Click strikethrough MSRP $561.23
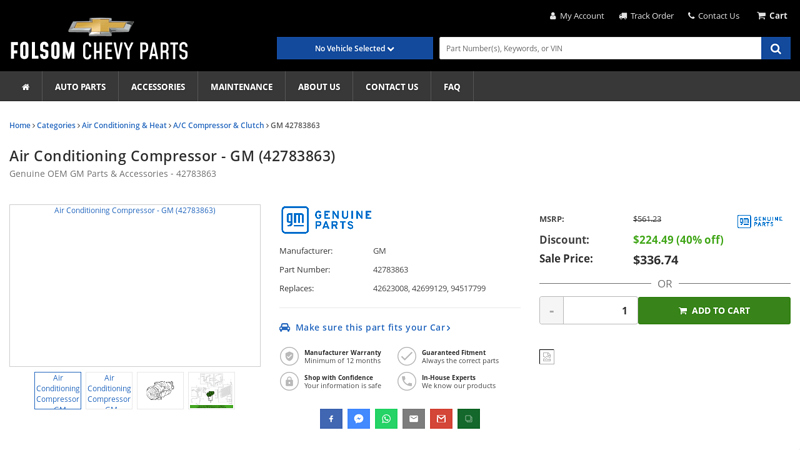Viewport: 800px width, 450px height. [x=647, y=219]
